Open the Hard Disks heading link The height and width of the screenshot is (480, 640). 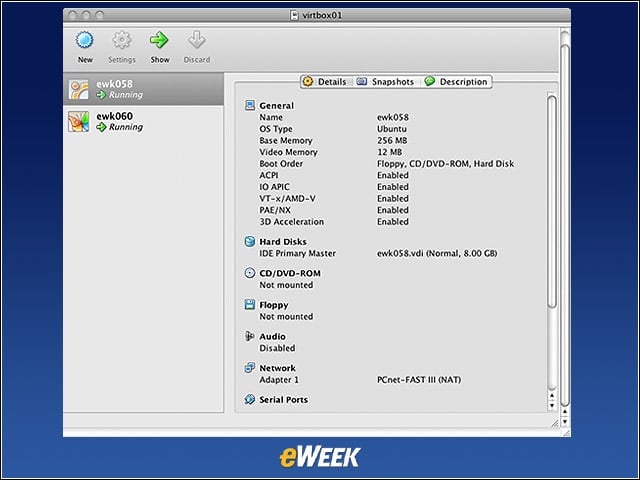click(x=283, y=242)
